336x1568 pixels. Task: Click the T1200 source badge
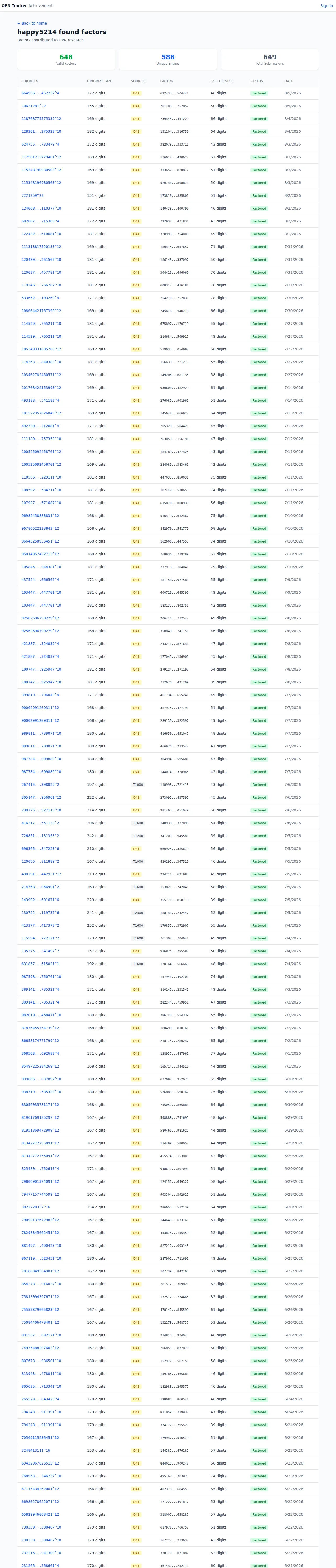(x=138, y=836)
